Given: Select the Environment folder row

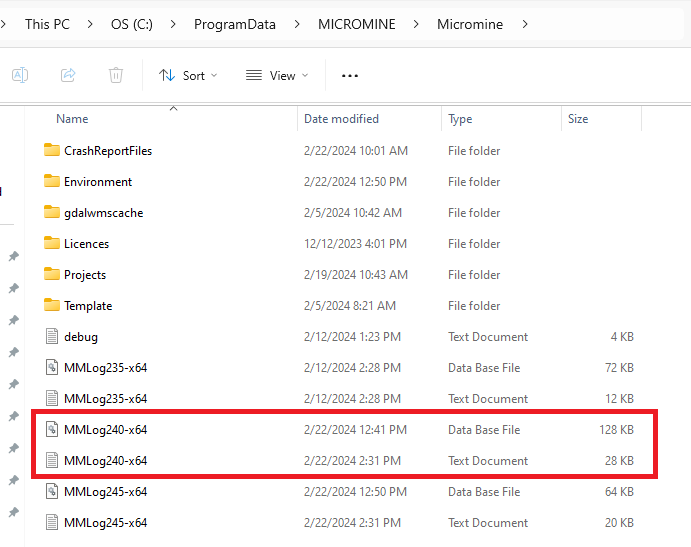Looking at the screenshot, I should [98, 182].
